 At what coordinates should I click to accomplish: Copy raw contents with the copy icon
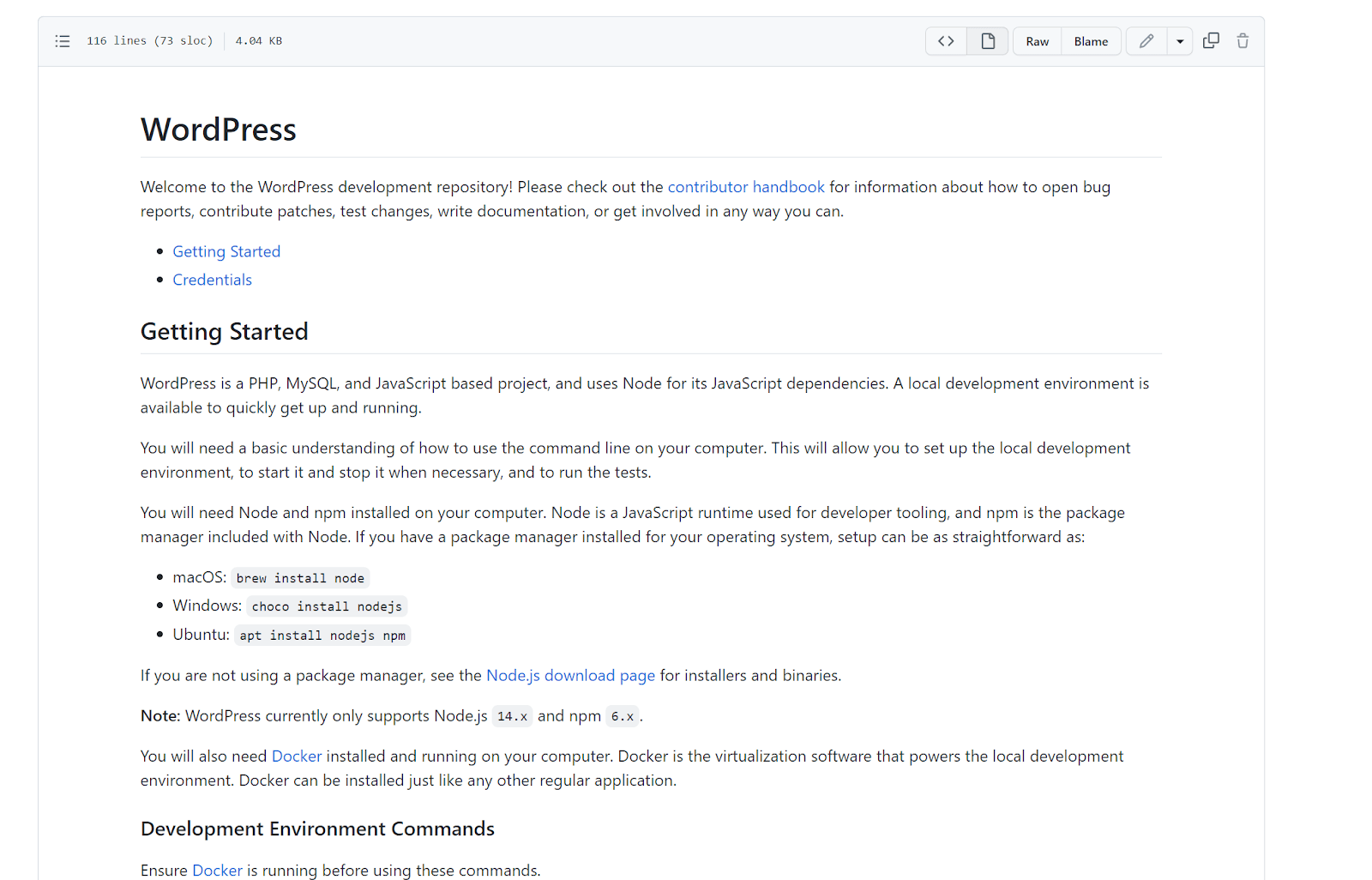pyautogui.click(x=1211, y=41)
